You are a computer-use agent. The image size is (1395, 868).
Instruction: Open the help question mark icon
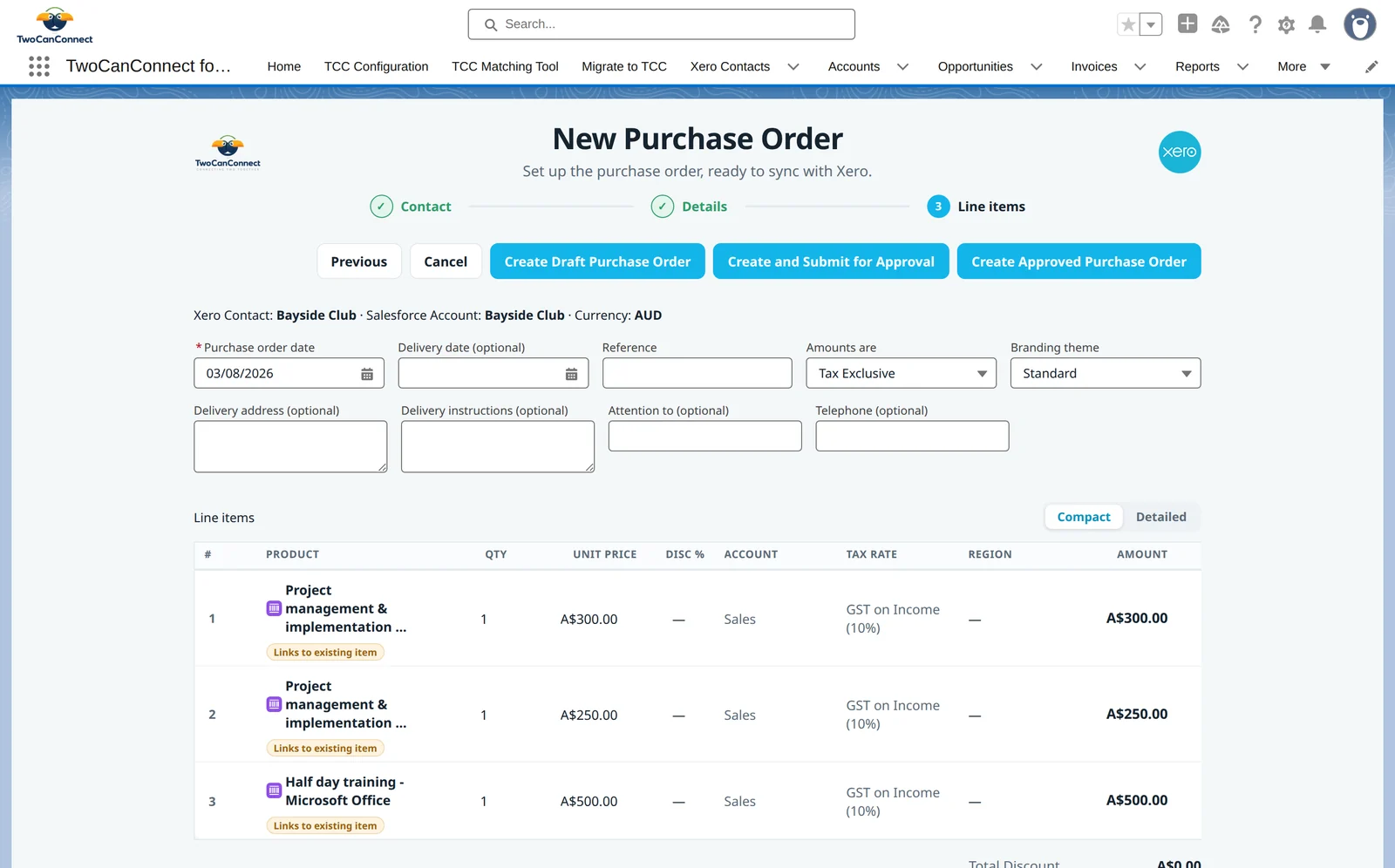click(x=1255, y=24)
